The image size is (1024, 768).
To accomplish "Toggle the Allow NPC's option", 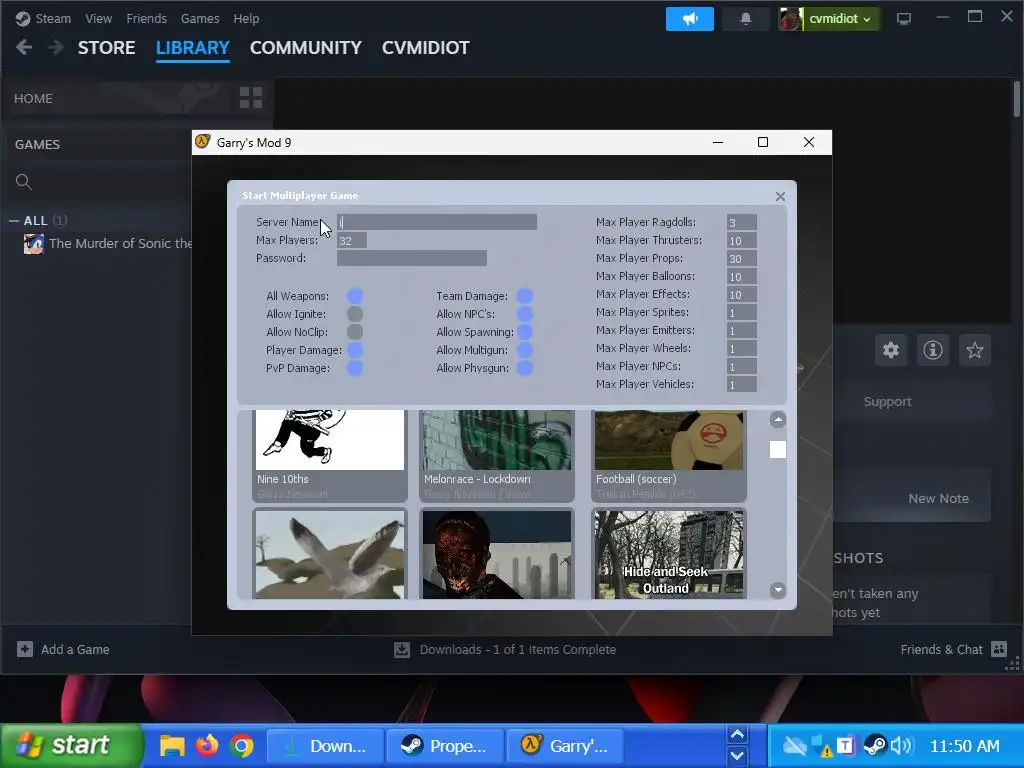I will tap(524, 314).
